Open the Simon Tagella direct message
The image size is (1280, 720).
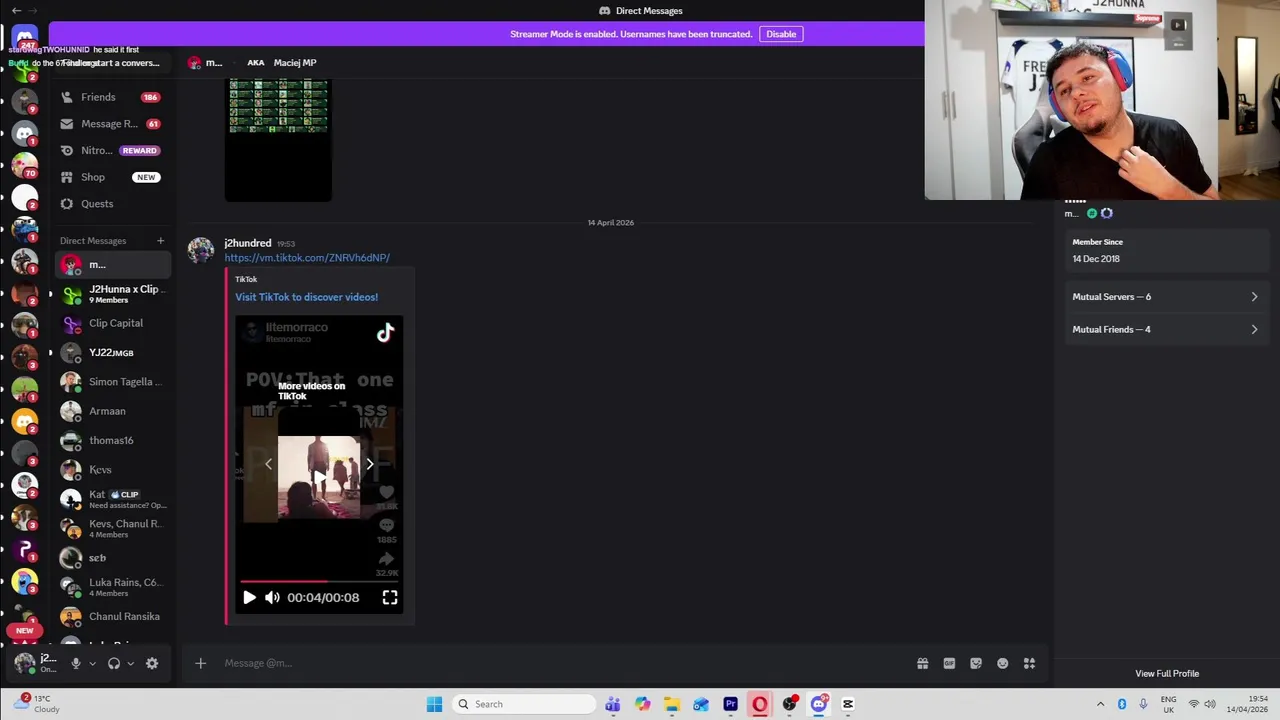point(112,382)
